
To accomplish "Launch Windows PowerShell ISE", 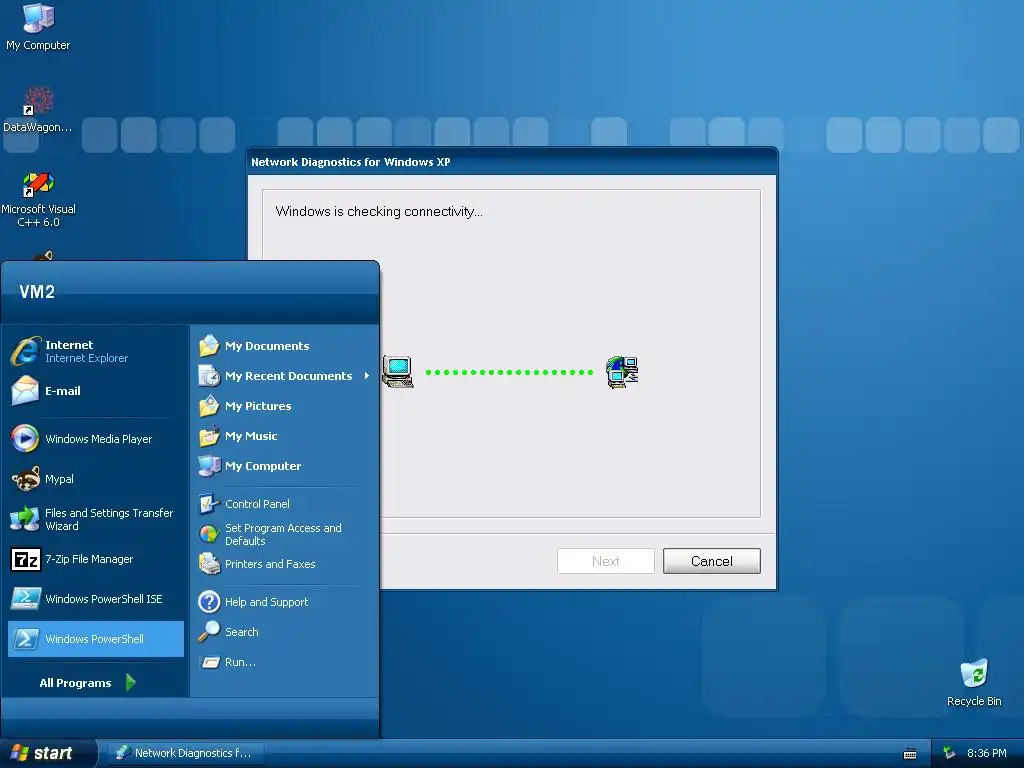I will [x=95, y=599].
